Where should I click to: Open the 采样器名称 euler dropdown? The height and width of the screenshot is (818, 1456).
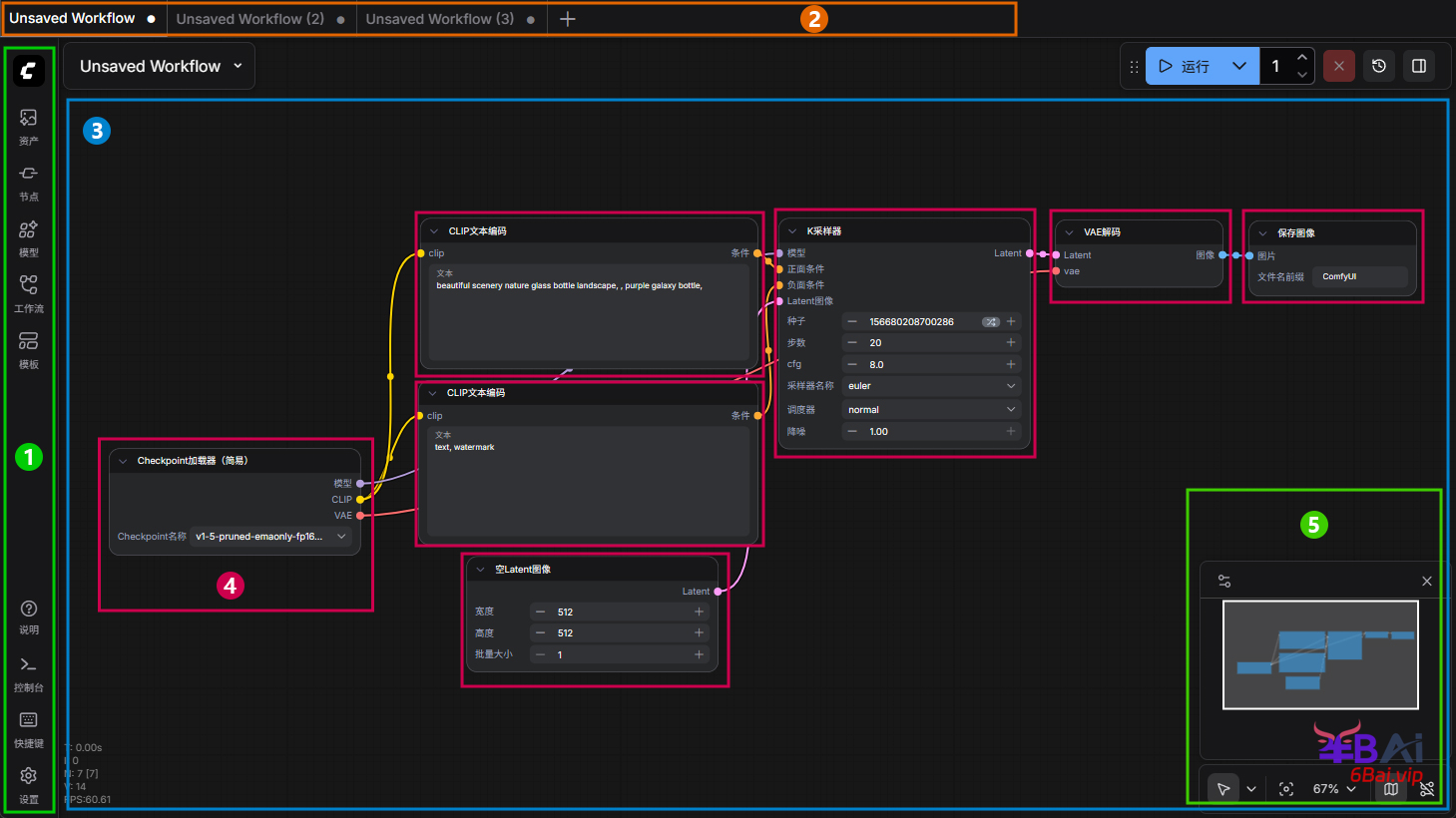(x=930, y=386)
